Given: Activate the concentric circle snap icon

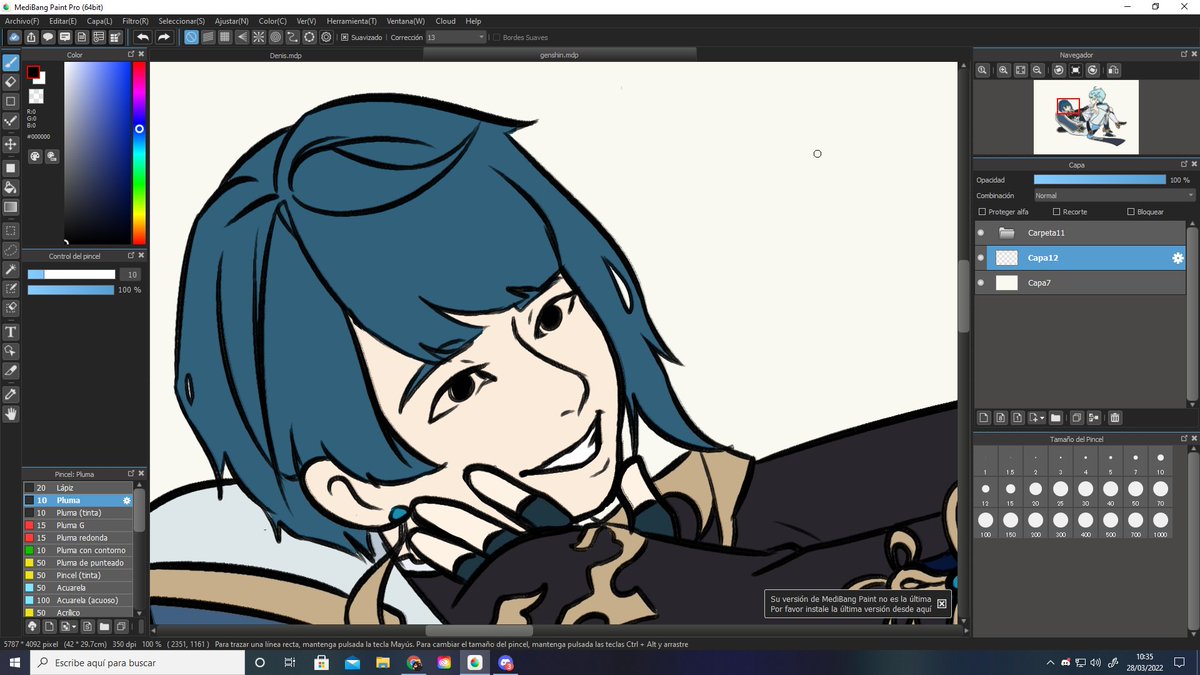Looking at the screenshot, I should (x=275, y=37).
